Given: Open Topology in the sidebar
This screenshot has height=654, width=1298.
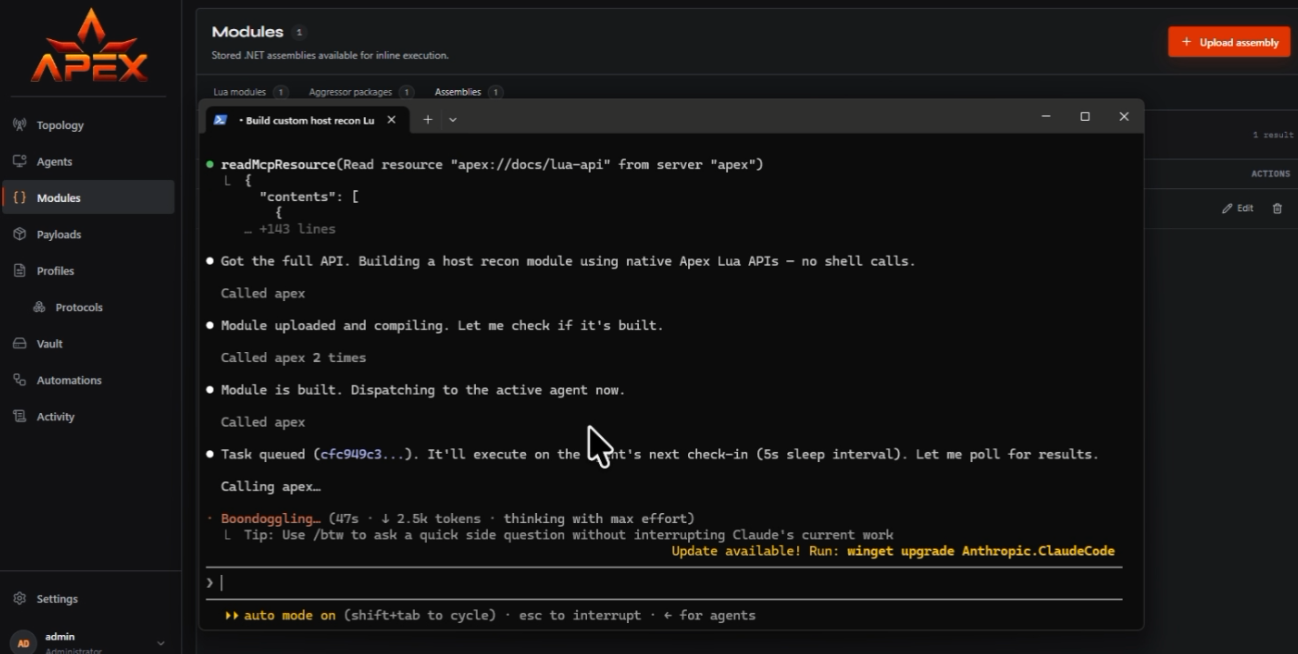Looking at the screenshot, I should (x=60, y=125).
